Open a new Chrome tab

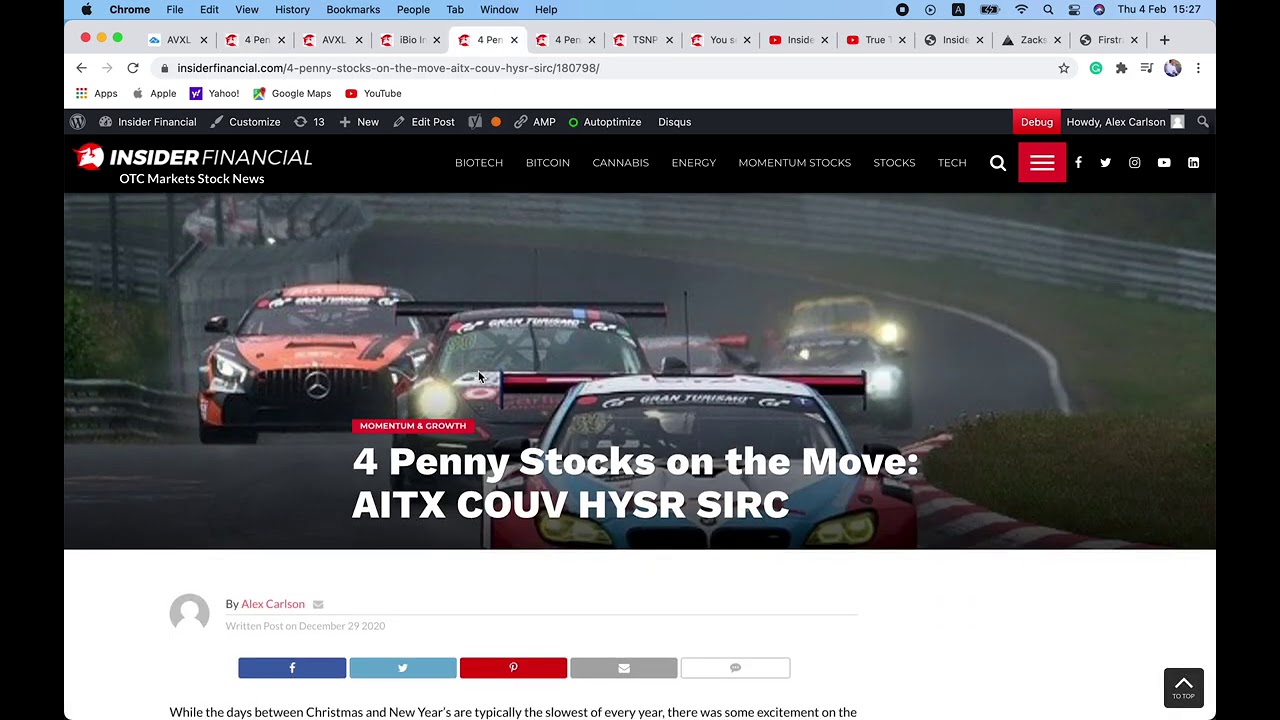click(x=1164, y=40)
